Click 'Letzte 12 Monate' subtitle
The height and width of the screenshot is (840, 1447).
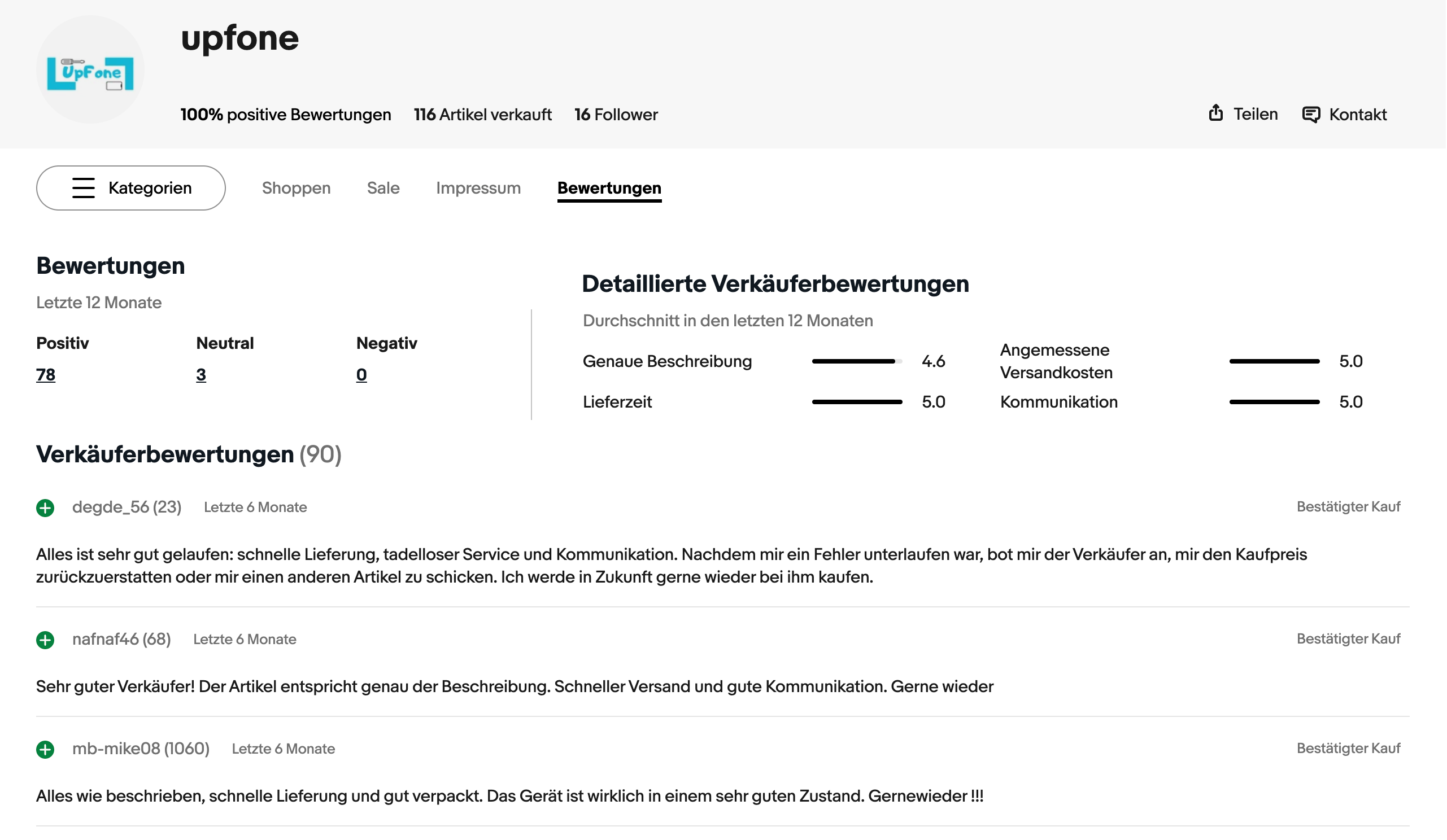(x=99, y=303)
